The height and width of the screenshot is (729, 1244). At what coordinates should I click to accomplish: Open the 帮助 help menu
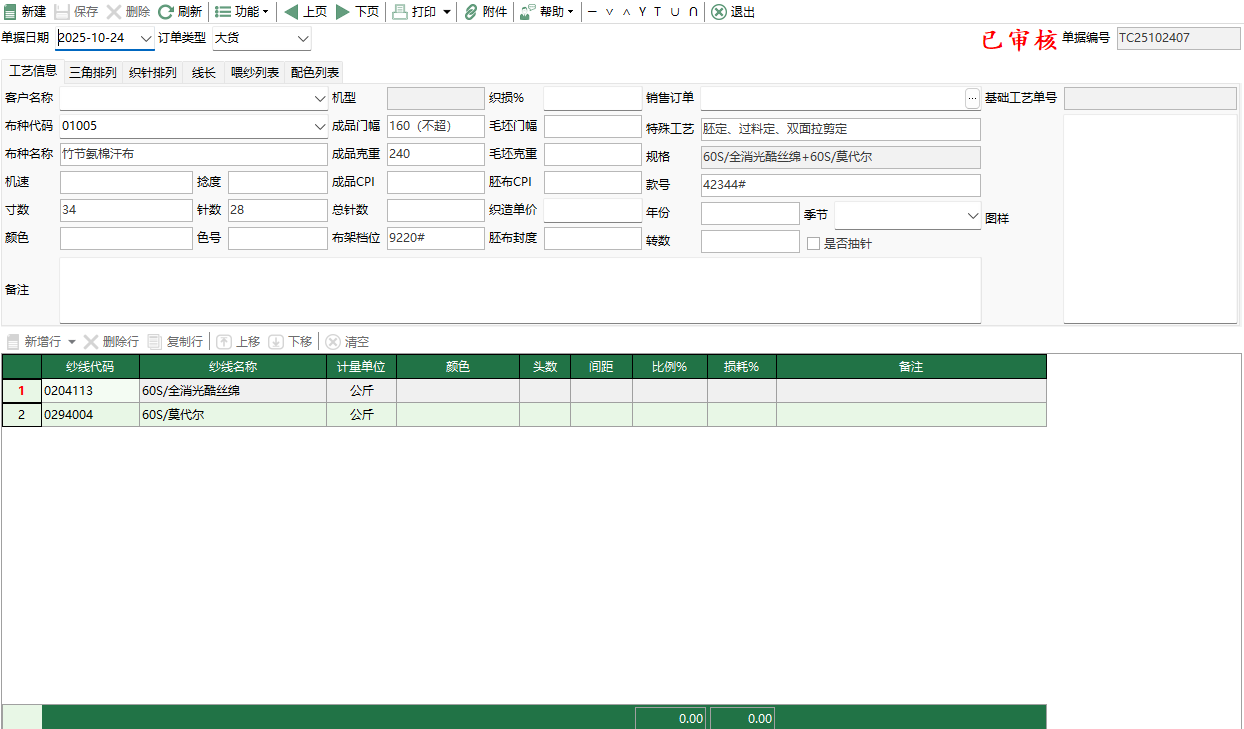pos(547,12)
